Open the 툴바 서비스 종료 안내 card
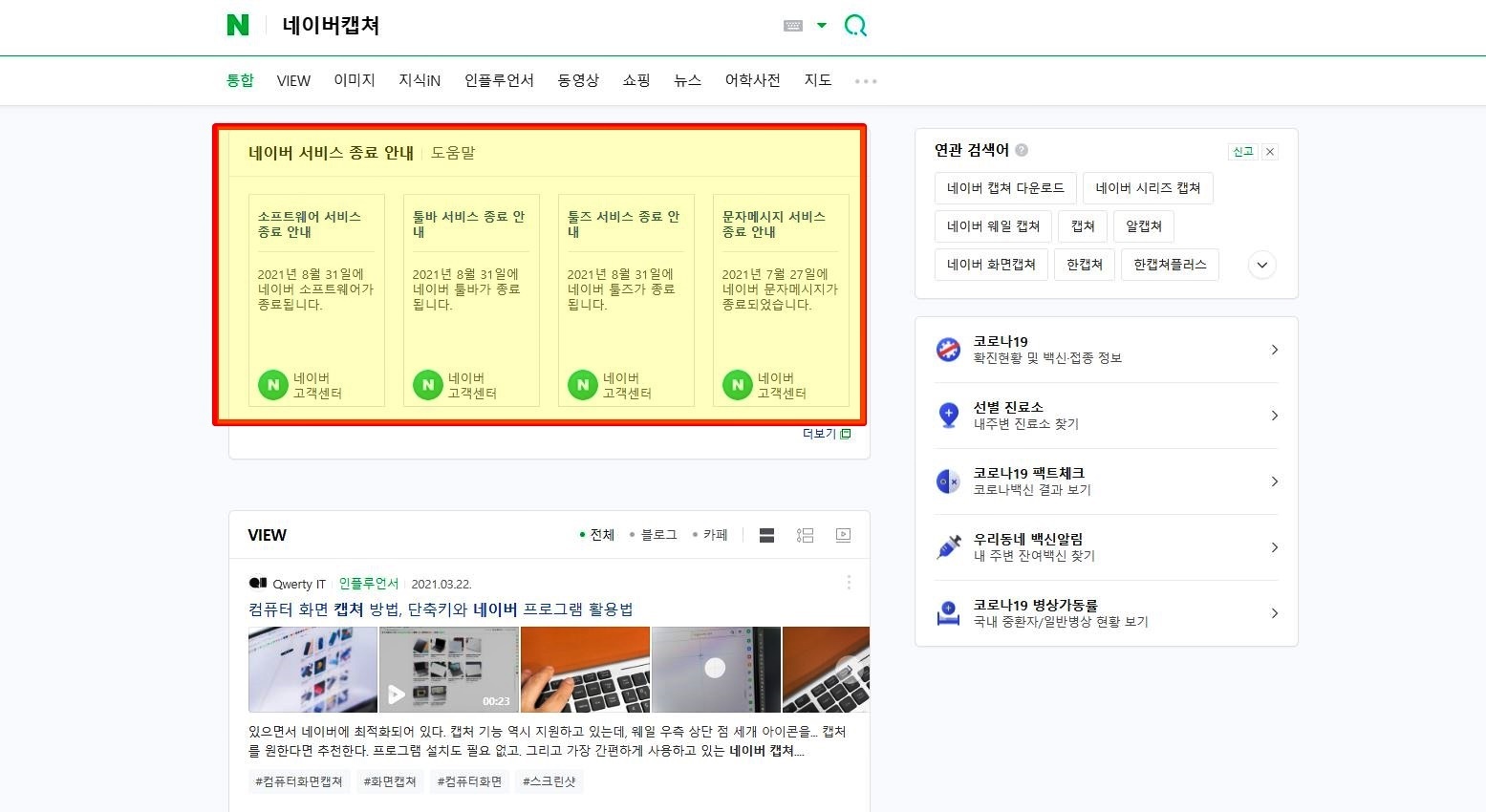This screenshot has width=1486, height=812. (x=471, y=300)
